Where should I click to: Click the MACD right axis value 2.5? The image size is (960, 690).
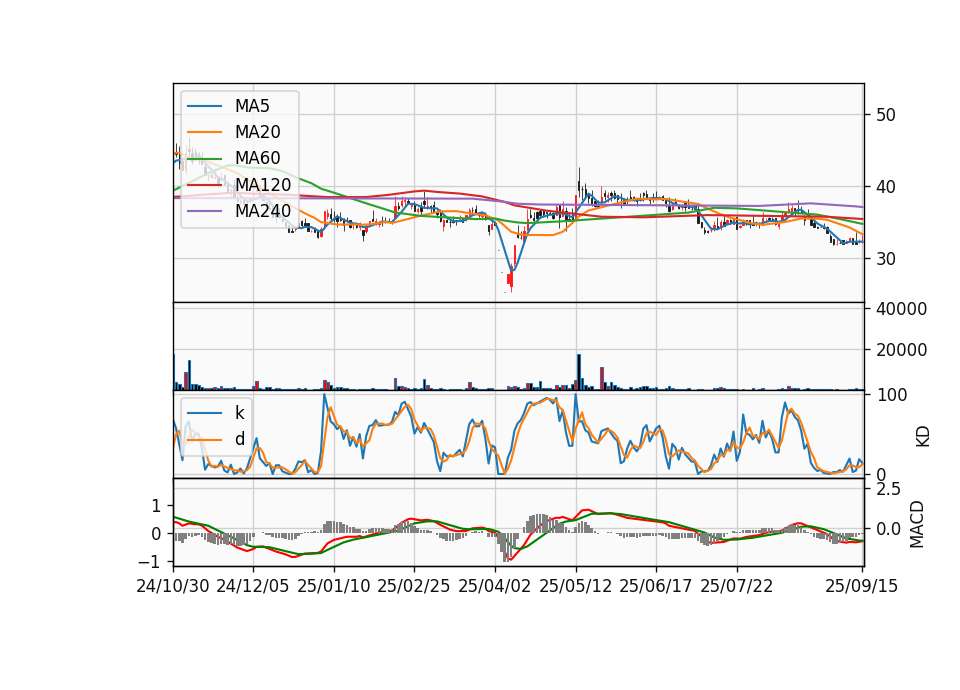pyautogui.click(x=889, y=489)
